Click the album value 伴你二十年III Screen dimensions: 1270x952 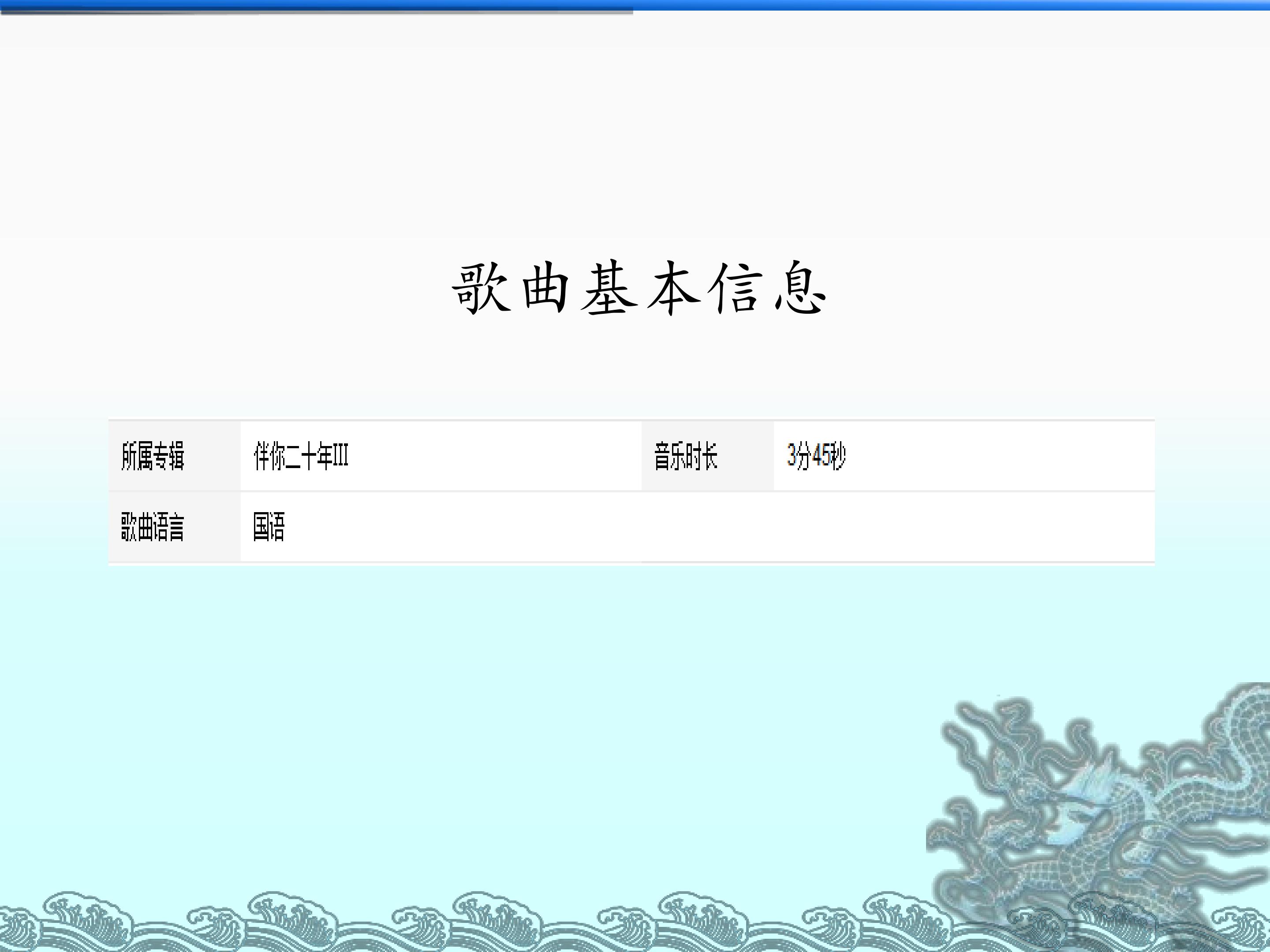301,457
